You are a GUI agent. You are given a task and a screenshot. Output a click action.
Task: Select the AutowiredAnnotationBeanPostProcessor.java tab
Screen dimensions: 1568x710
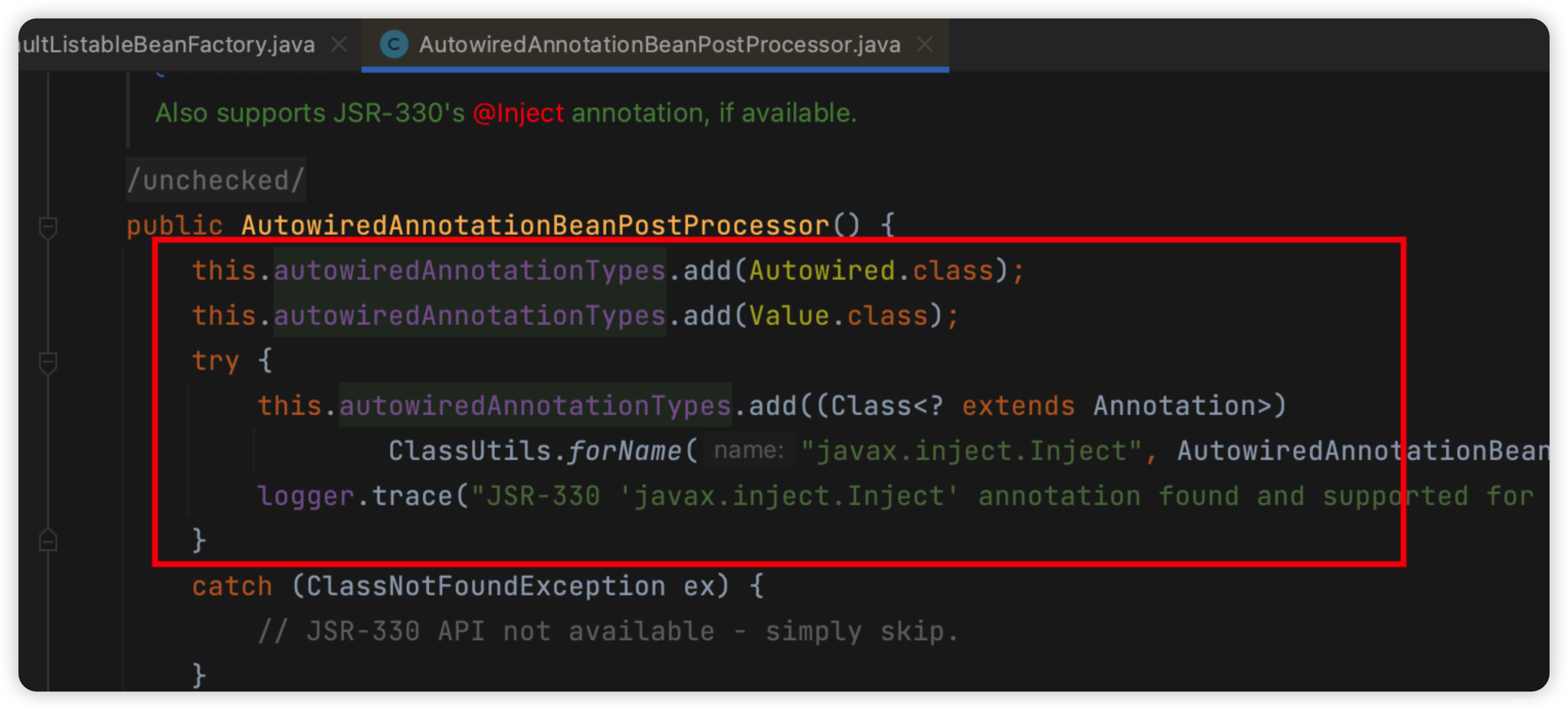coord(659,45)
